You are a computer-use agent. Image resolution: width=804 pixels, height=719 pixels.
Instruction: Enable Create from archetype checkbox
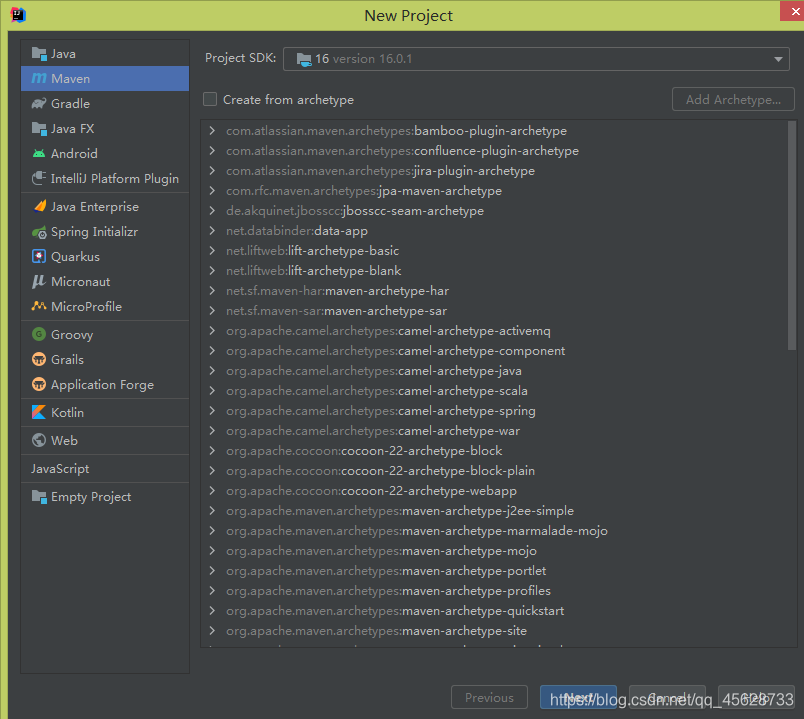(210, 99)
